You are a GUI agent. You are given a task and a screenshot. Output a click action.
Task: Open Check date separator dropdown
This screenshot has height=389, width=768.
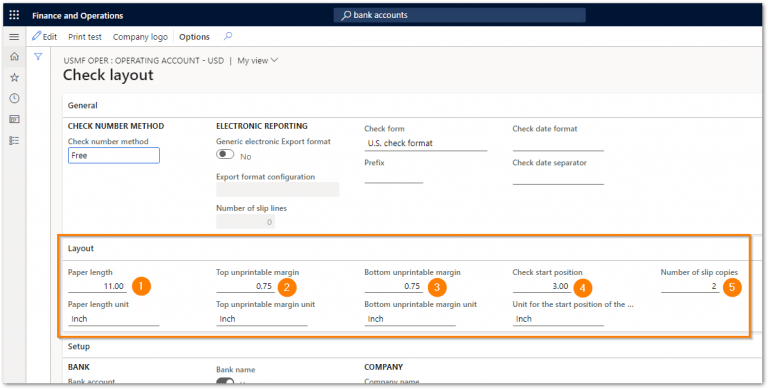click(x=558, y=177)
